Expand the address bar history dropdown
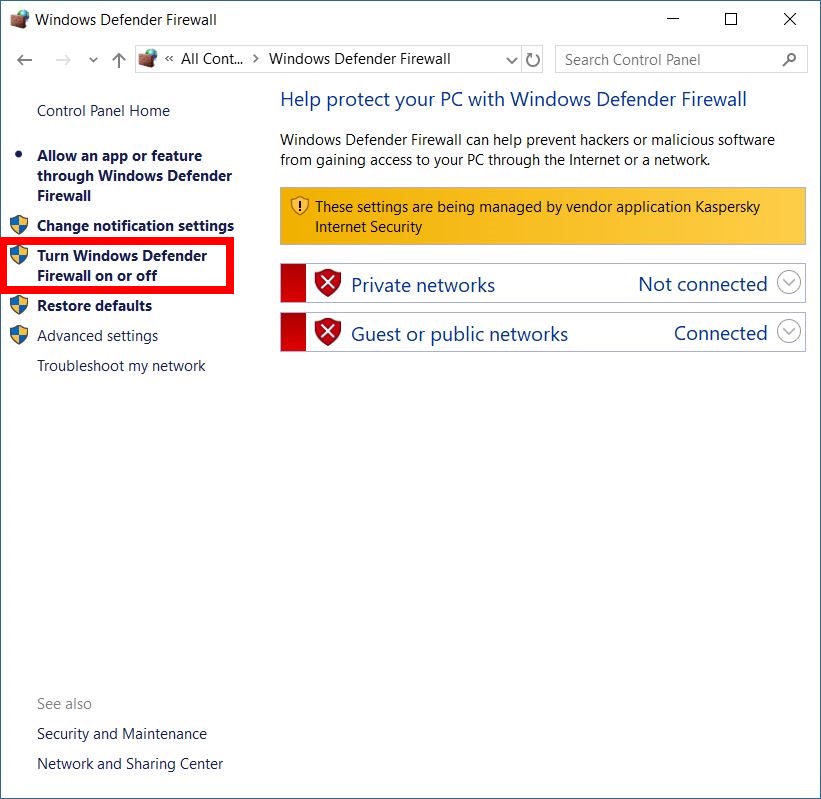821x799 pixels. (x=512, y=60)
